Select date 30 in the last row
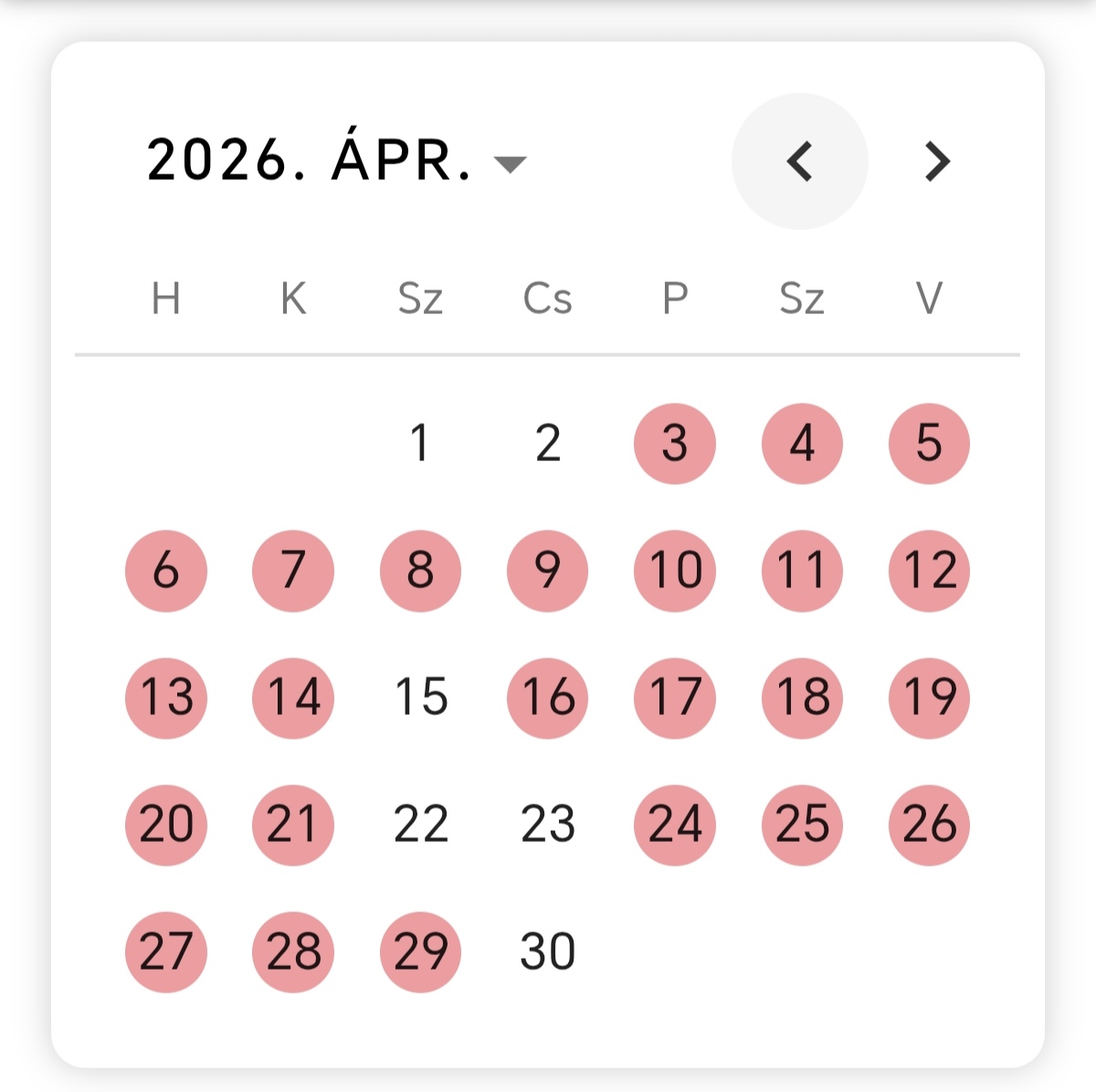The image size is (1096, 1092). click(548, 951)
